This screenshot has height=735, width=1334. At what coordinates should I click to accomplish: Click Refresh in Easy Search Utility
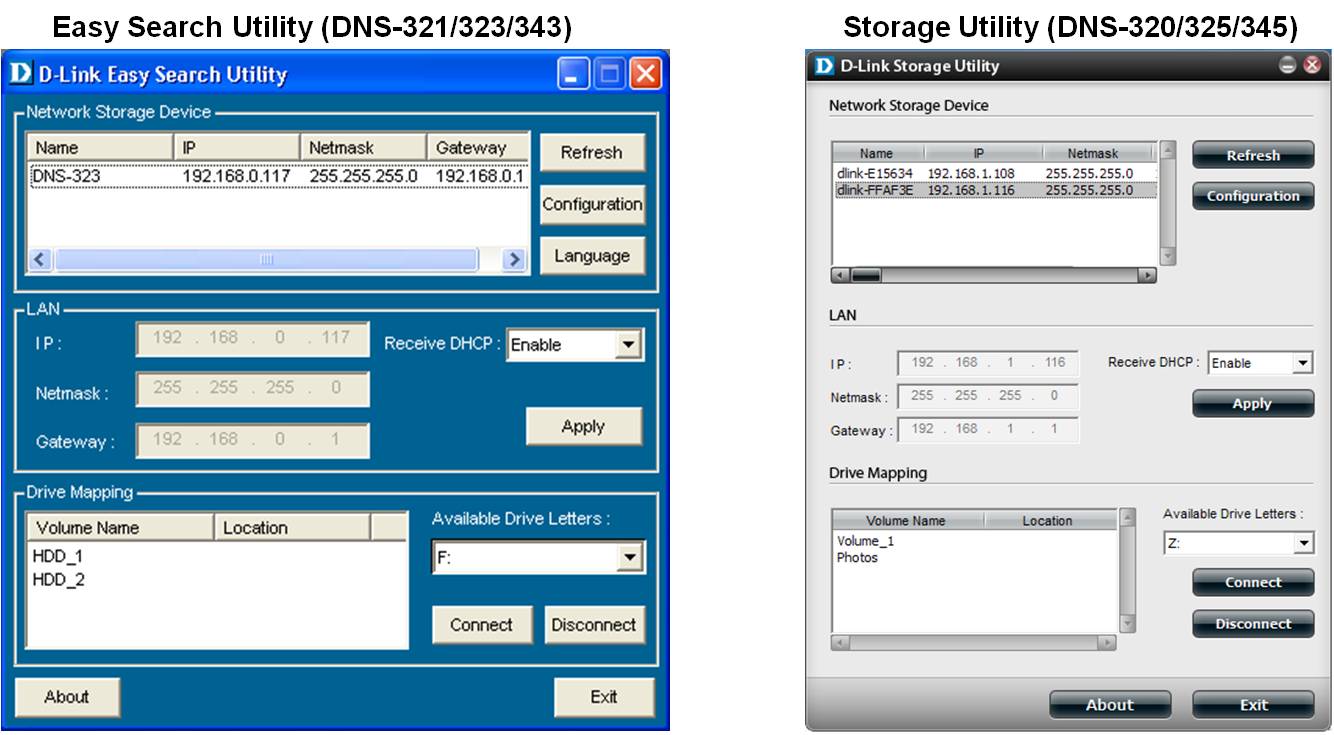pyautogui.click(x=592, y=152)
